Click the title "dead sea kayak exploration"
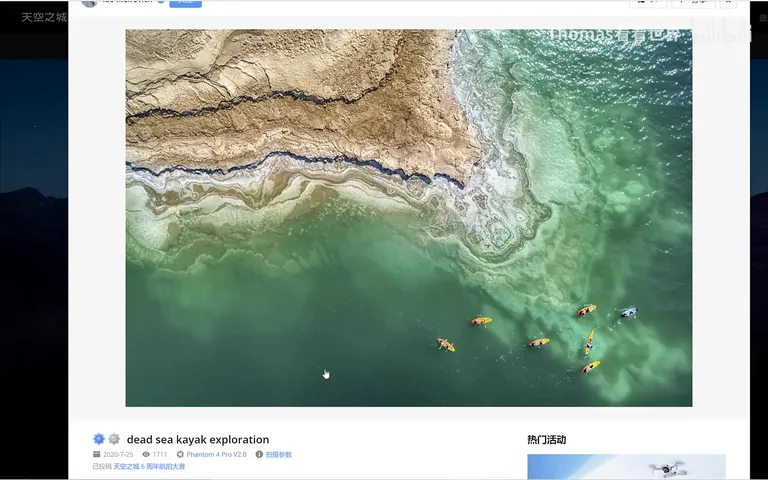This screenshot has width=768, height=480. click(x=198, y=439)
